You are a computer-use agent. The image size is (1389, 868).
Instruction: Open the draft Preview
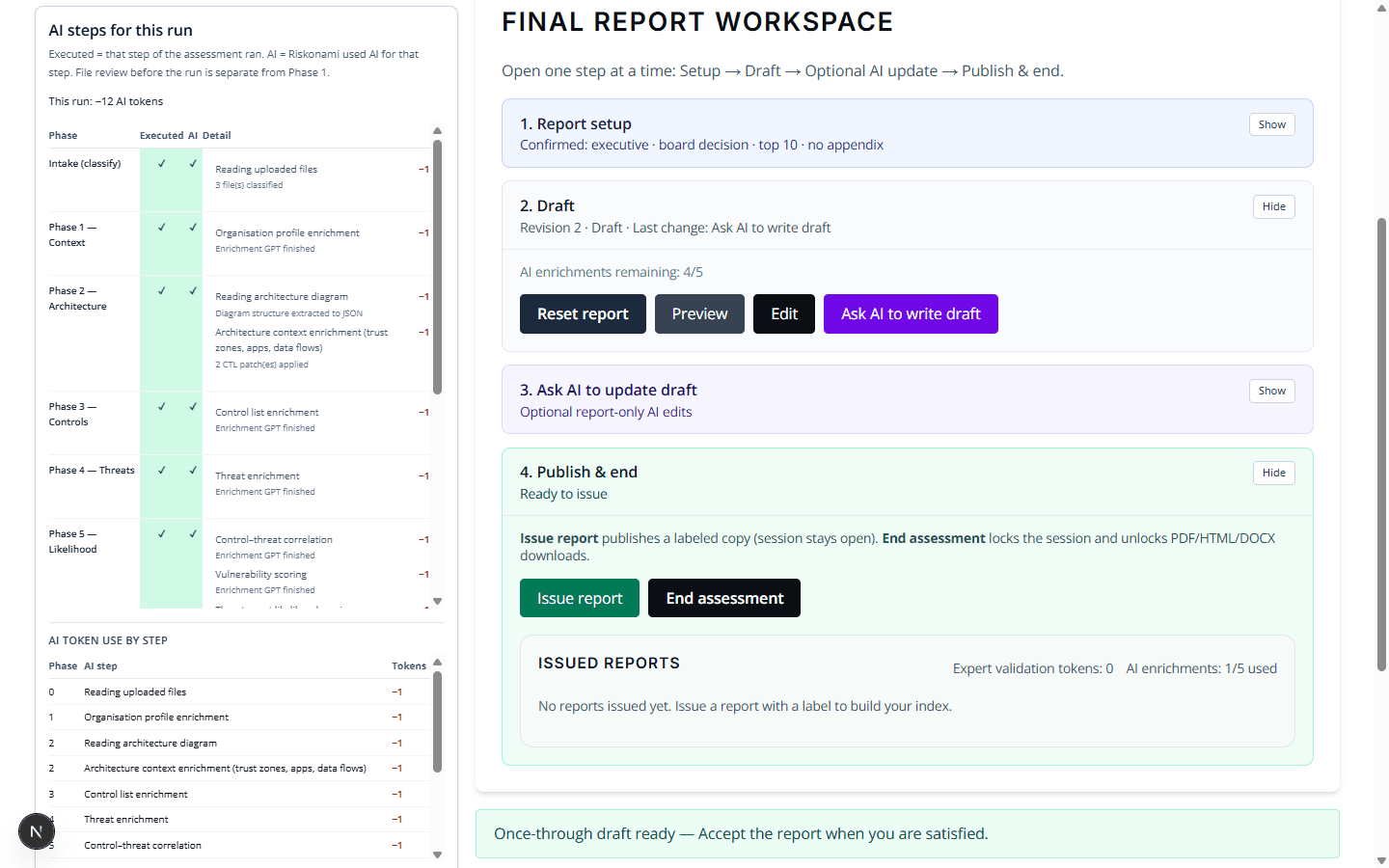(x=699, y=314)
